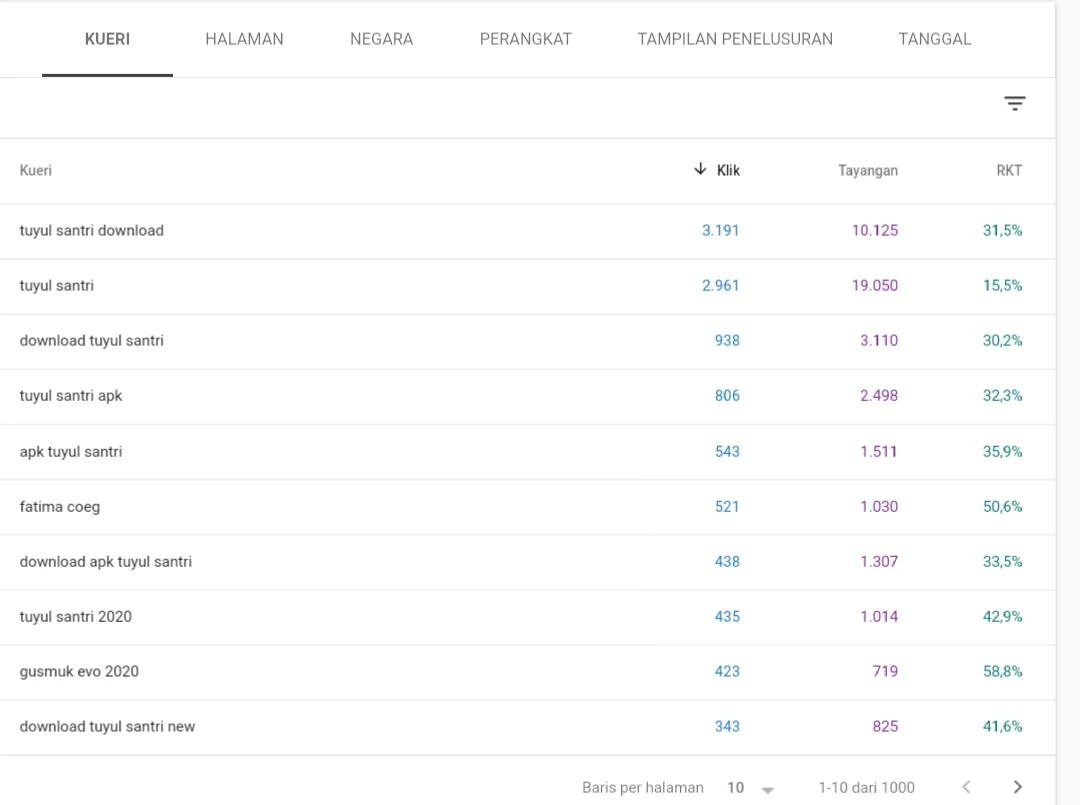Sort by the Tayangan column header
1080x805 pixels.
tap(868, 170)
